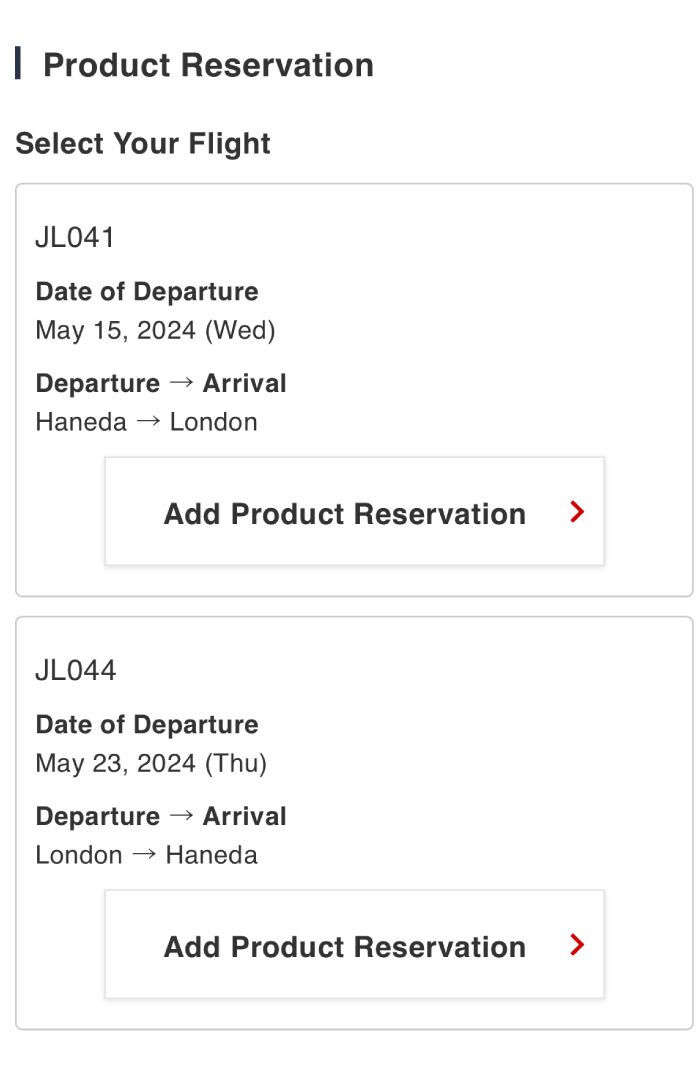Click arrow between London and Haneda on JL044
The image size is (700, 1088).
[144, 855]
